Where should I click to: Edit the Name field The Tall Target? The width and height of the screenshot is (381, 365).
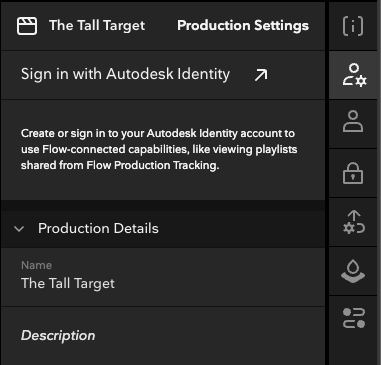click(163, 277)
